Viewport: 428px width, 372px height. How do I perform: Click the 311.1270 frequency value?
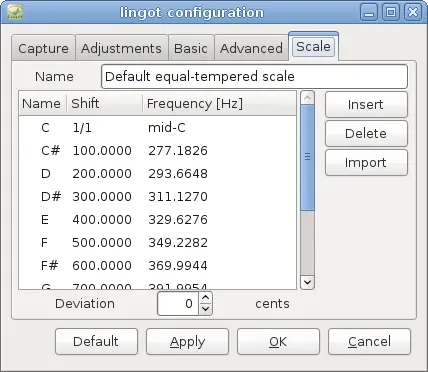pyautogui.click(x=178, y=197)
